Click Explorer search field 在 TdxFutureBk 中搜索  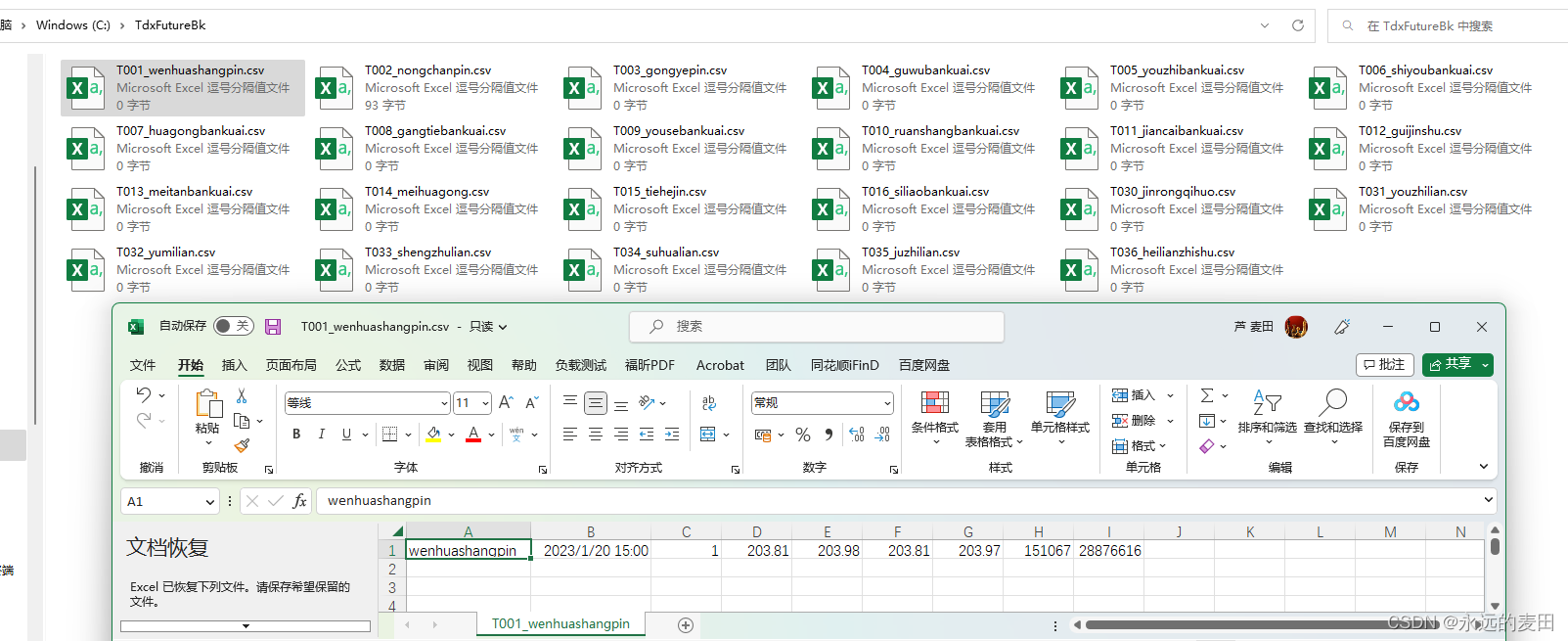click(1448, 26)
